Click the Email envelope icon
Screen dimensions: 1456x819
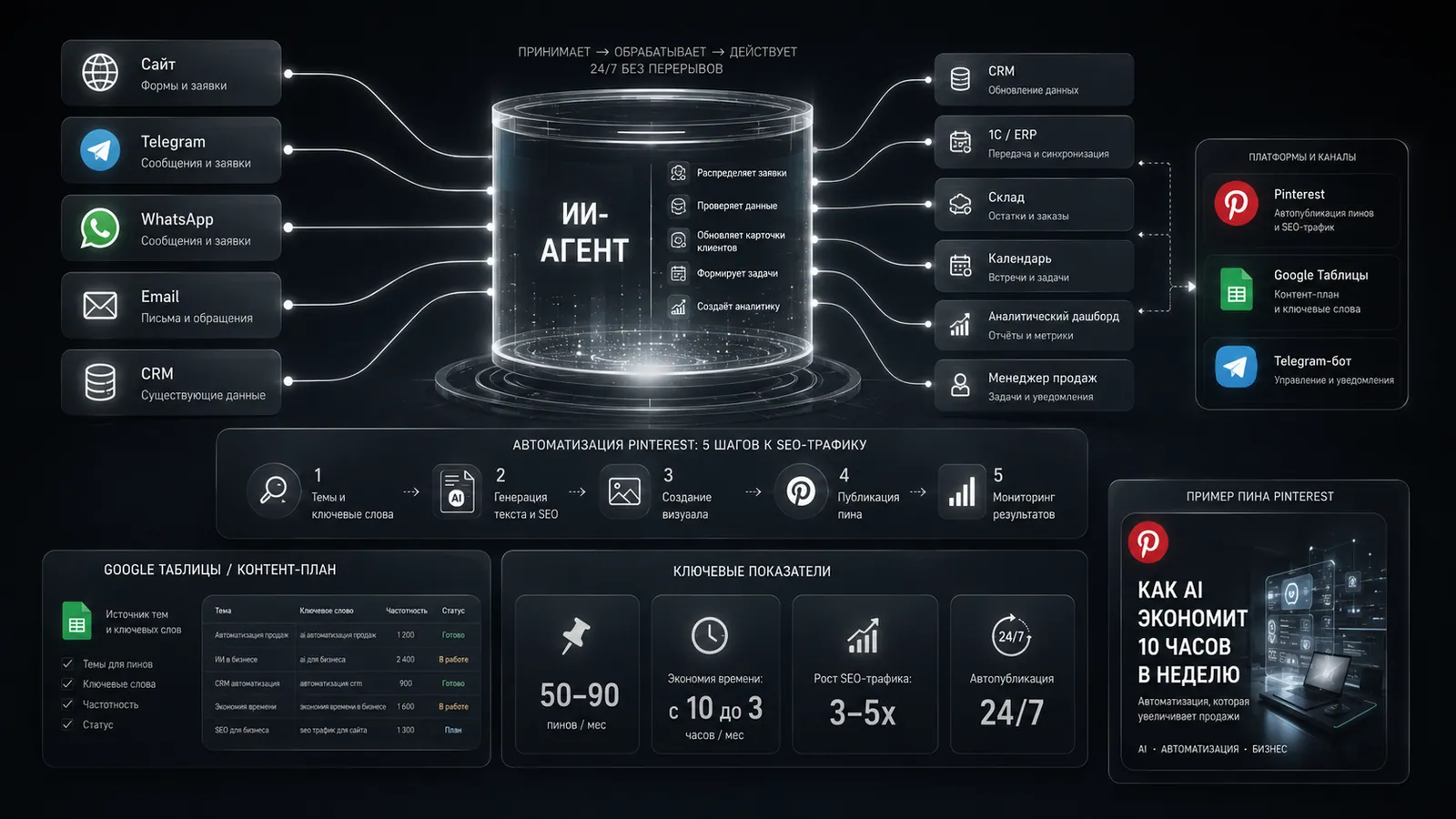(100, 306)
